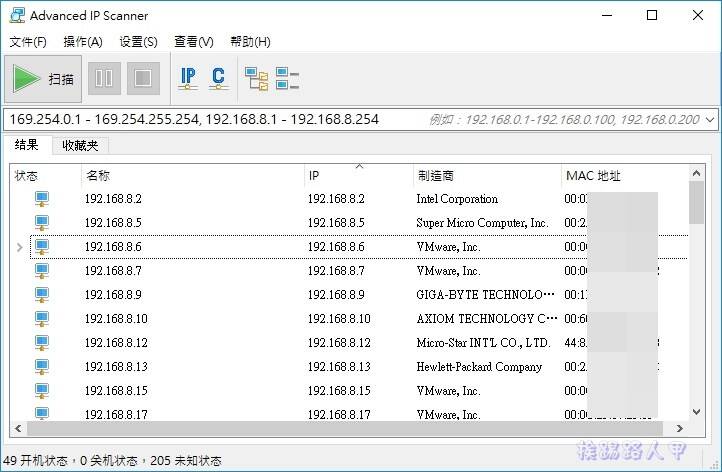Switch to the 收藏夹 tab
This screenshot has height=472, width=722.
(80, 146)
